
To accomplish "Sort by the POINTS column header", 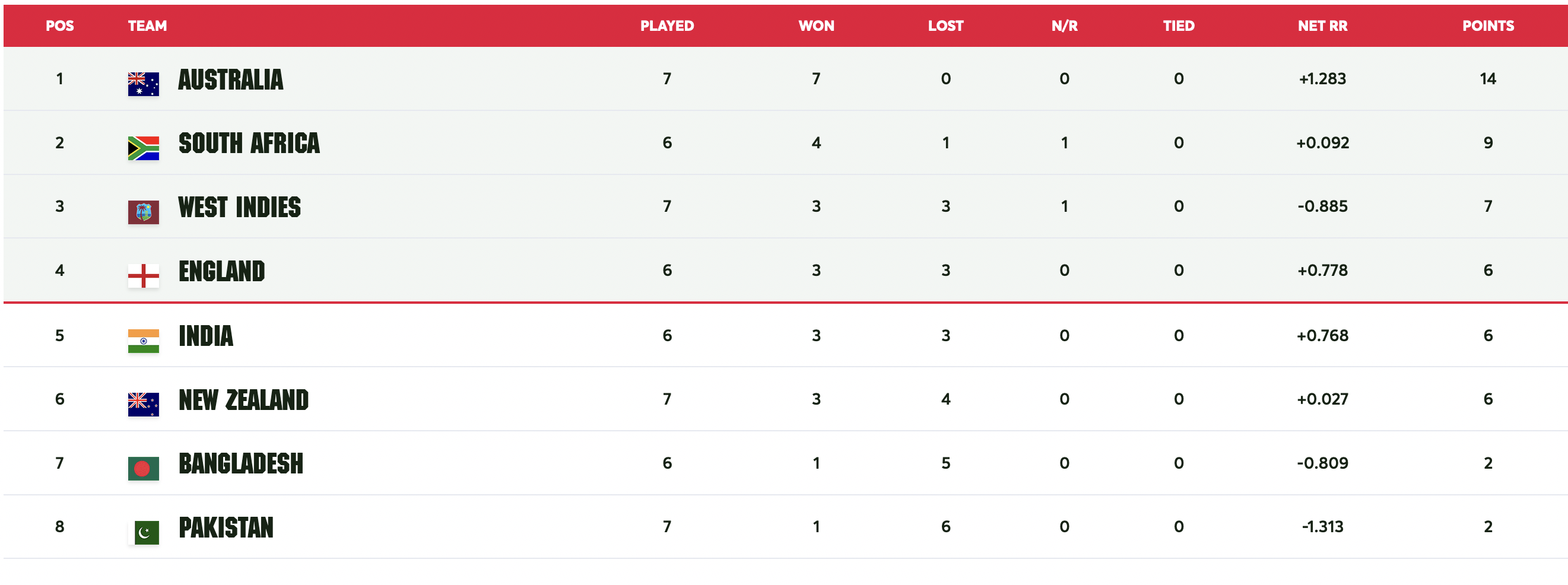I will [1488, 26].
